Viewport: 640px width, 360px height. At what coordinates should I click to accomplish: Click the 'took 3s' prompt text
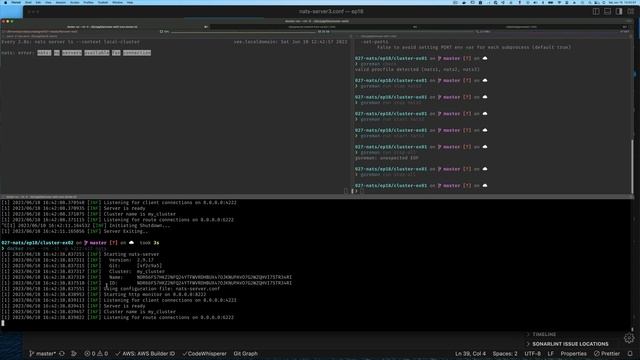click(x=149, y=242)
